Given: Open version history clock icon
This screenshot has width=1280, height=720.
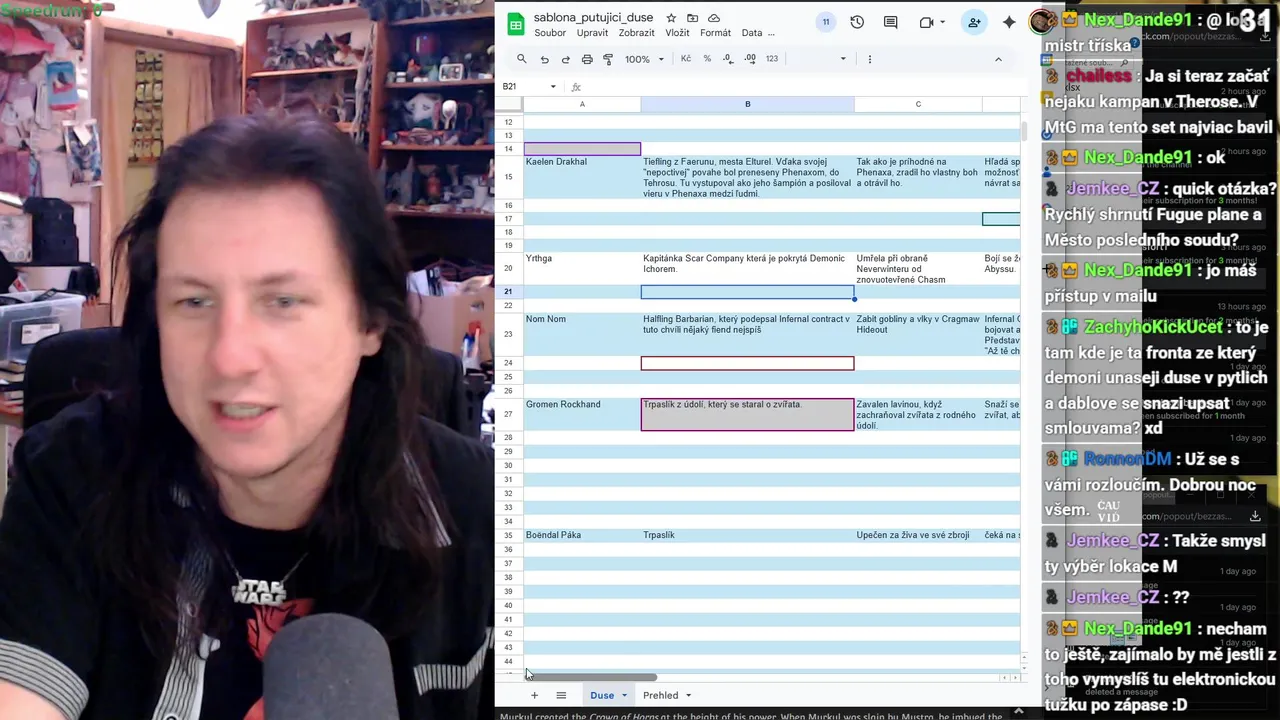Looking at the screenshot, I should pos(857,22).
